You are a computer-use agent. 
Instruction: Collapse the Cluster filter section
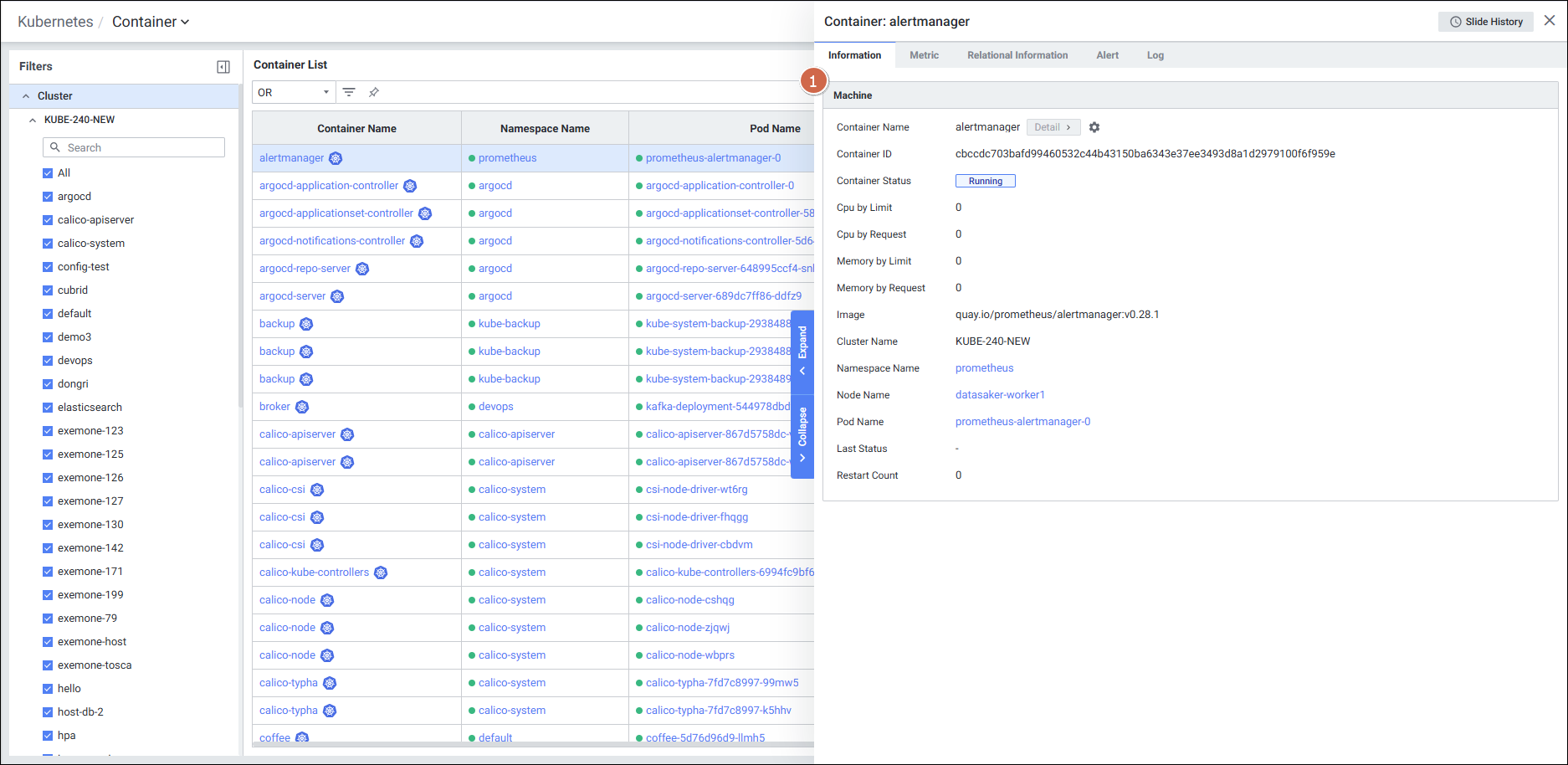(x=26, y=96)
